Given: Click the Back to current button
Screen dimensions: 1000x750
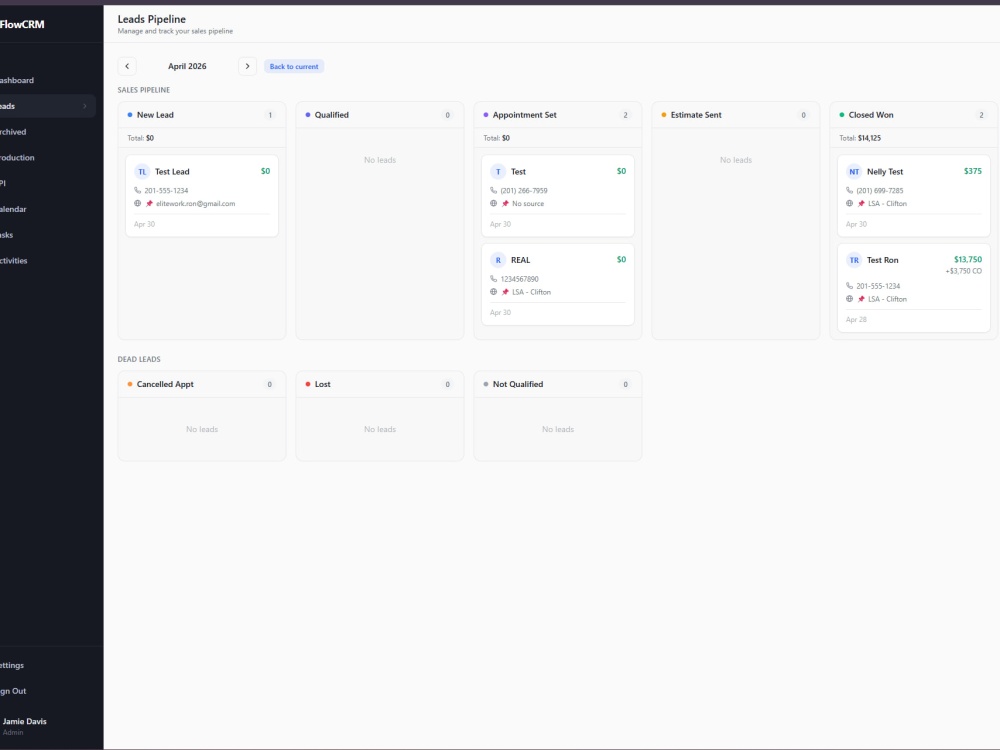Looking at the screenshot, I should pyautogui.click(x=294, y=66).
